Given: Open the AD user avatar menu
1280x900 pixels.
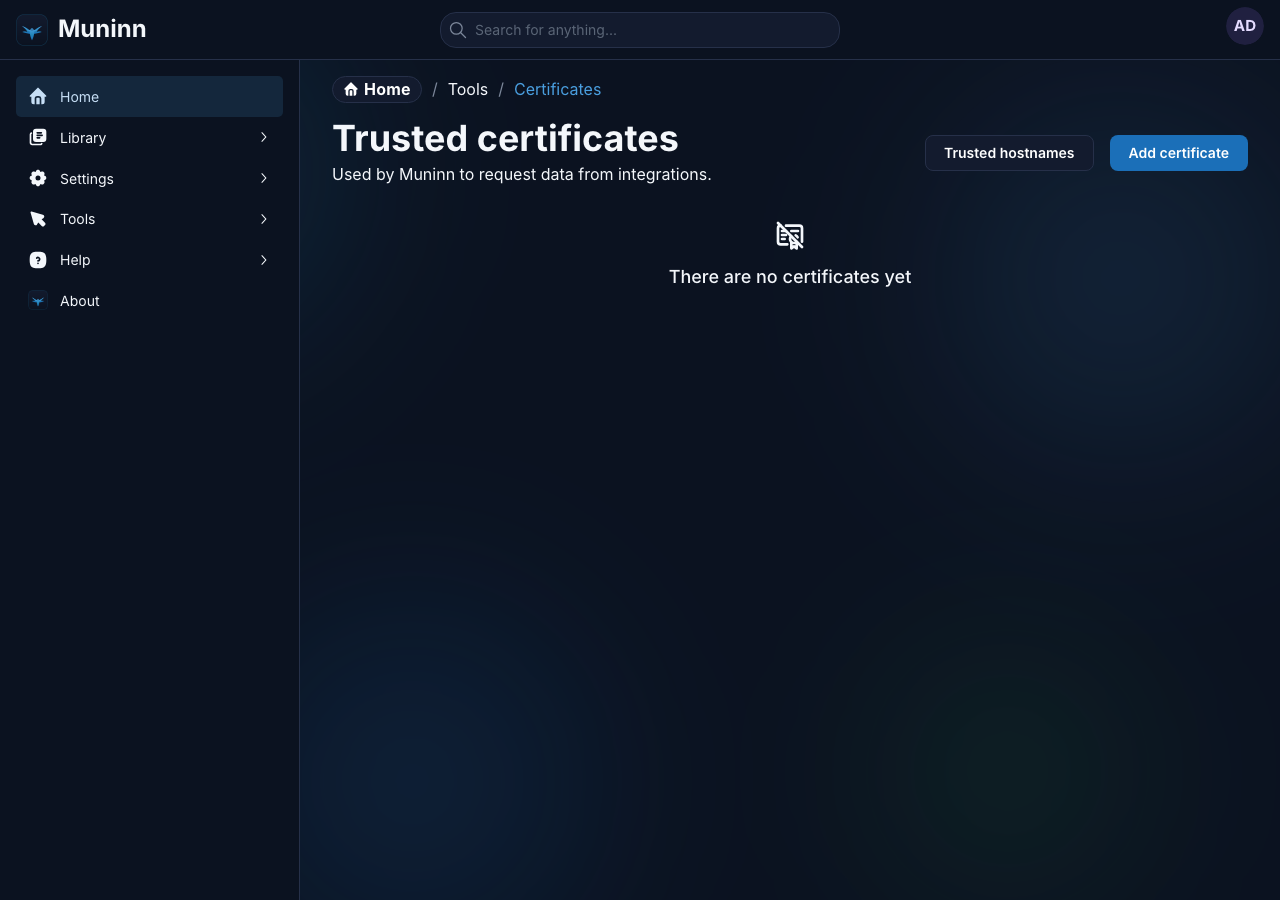Looking at the screenshot, I should pyautogui.click(x=1245, y=26).
